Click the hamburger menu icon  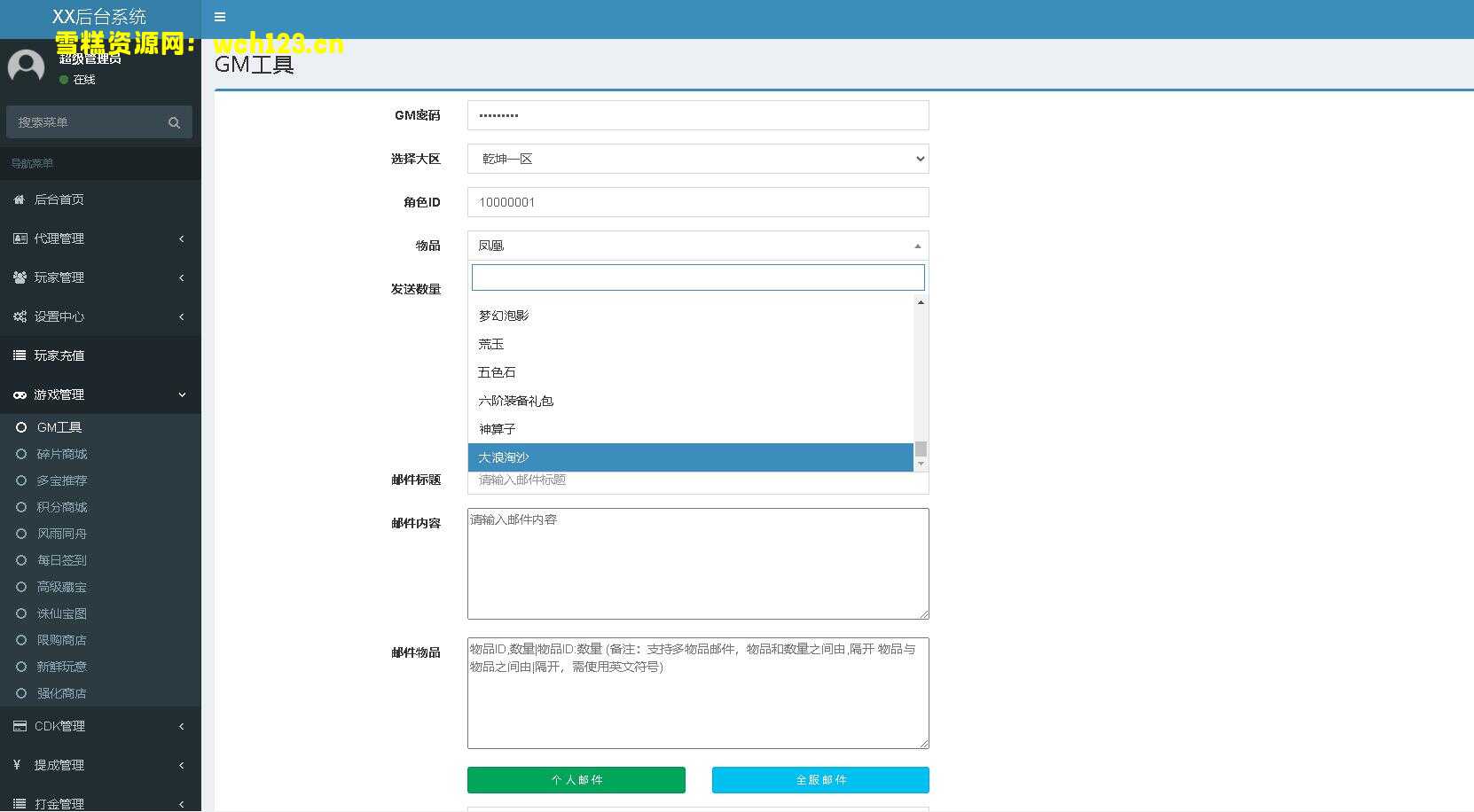(x=219, y=17)
